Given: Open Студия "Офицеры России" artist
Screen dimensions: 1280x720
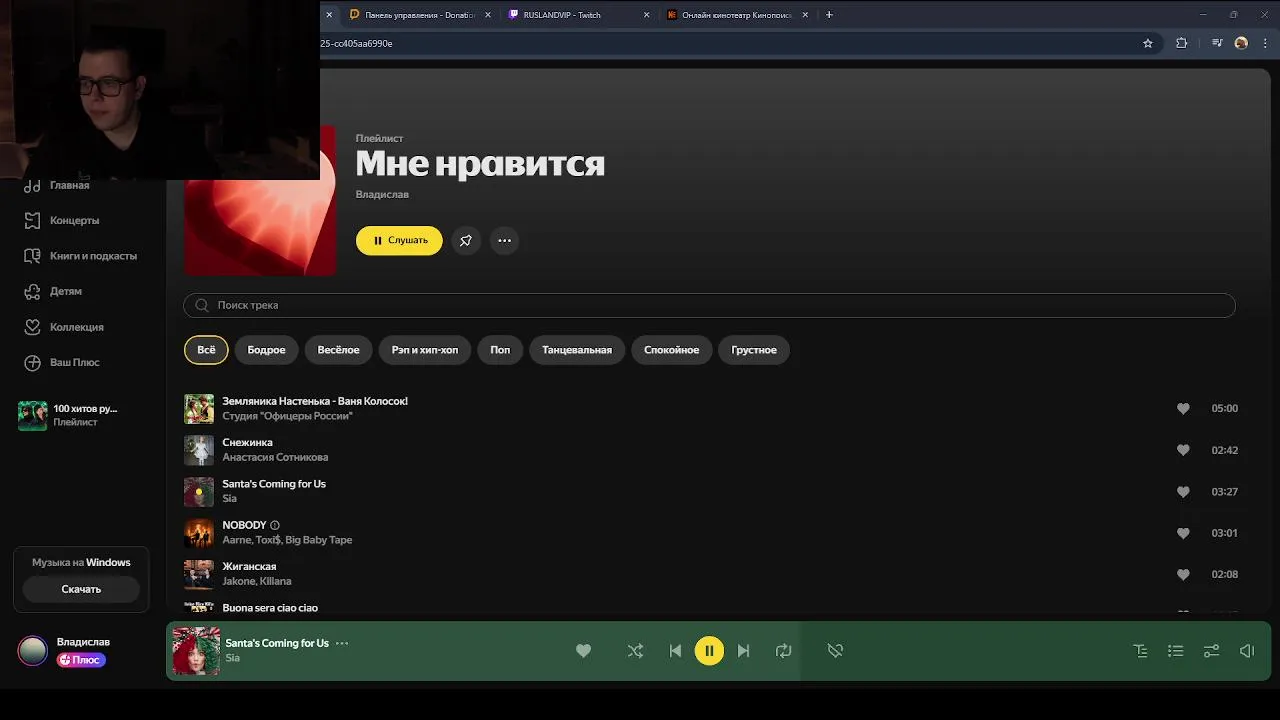Looking at the screenshot, I should 287,416.
